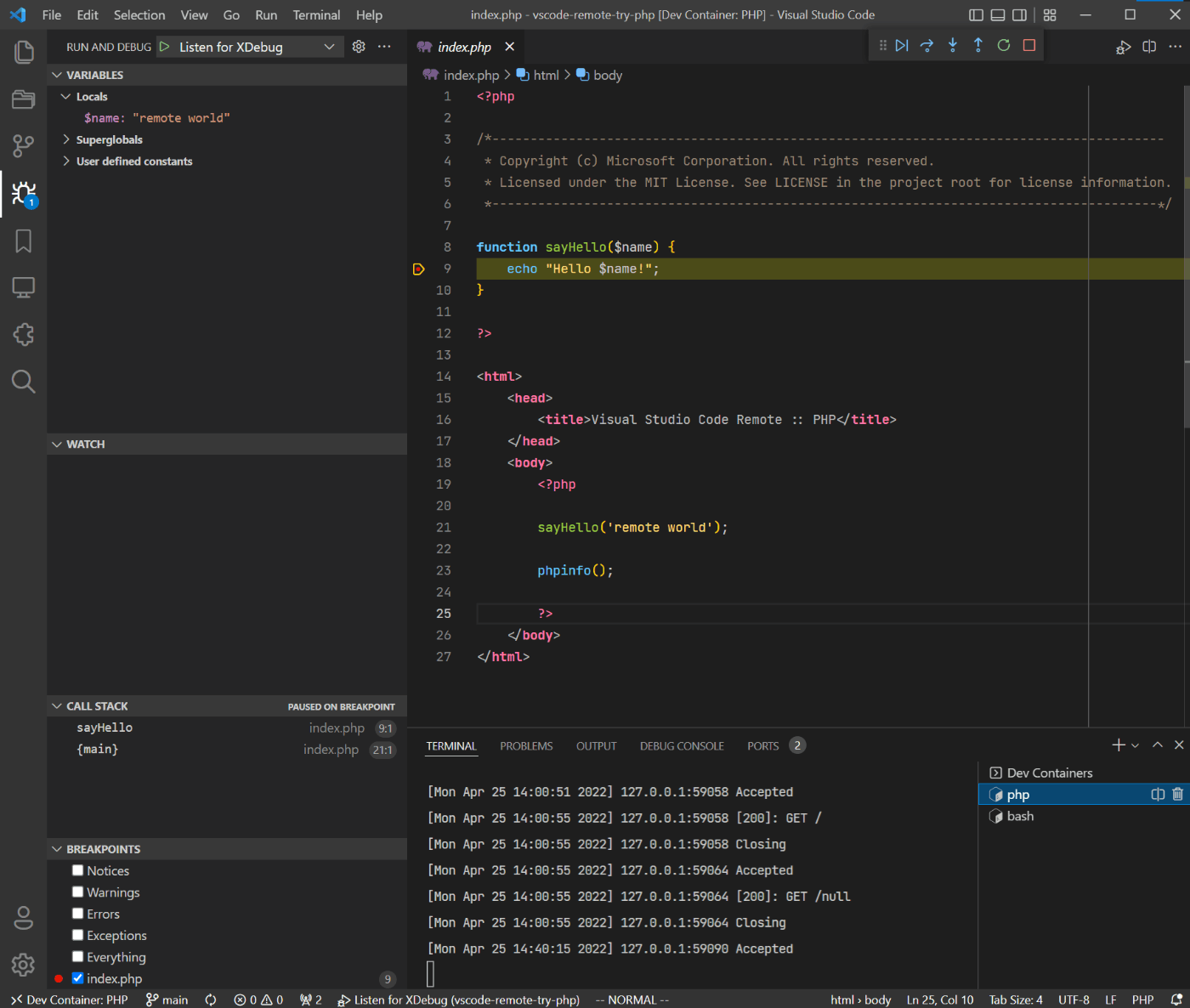Enable the Errors breakpoint checkbox
Screen dimensions: 1190x1008
tap(78, 914)
